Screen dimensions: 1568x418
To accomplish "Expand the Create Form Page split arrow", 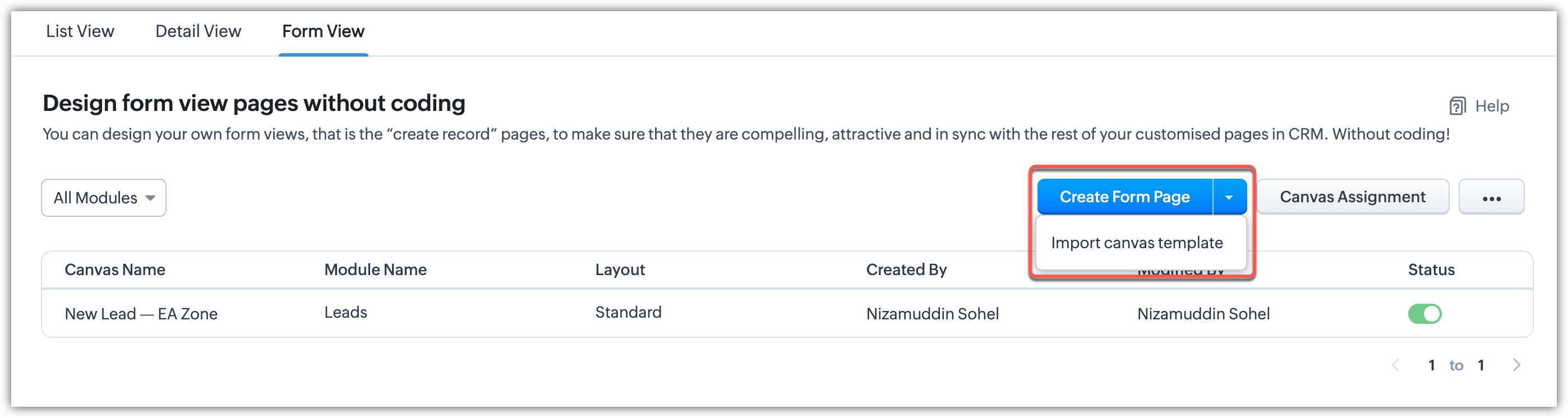I will [1228, 197].
